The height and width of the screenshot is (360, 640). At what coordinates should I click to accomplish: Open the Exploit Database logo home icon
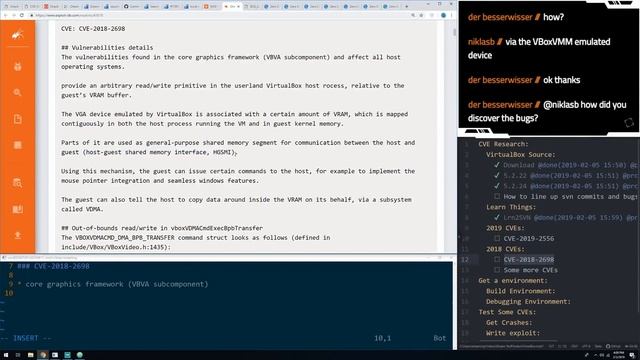[x=17, y=35]
